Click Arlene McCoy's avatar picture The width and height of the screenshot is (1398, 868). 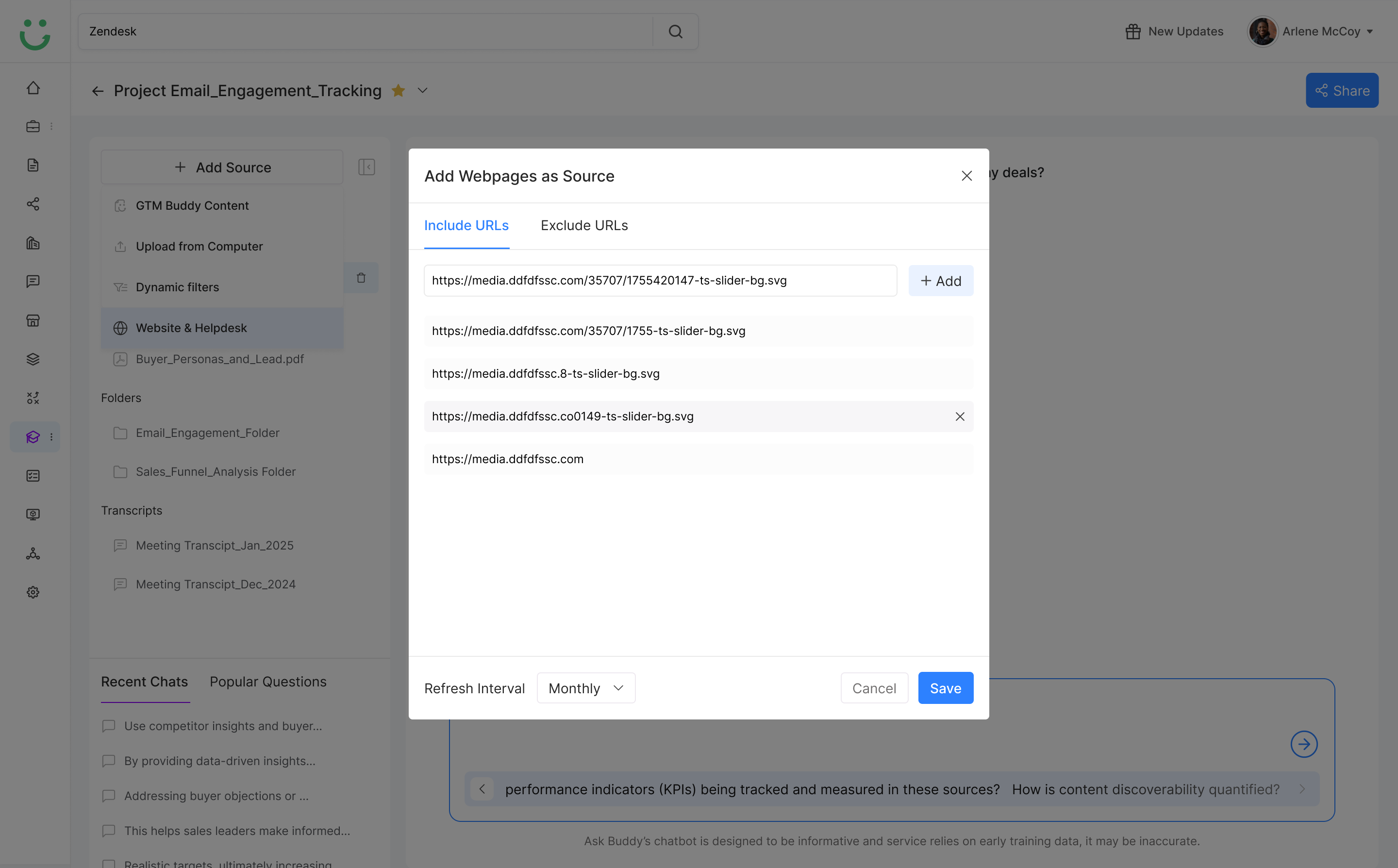[1262, 32]
